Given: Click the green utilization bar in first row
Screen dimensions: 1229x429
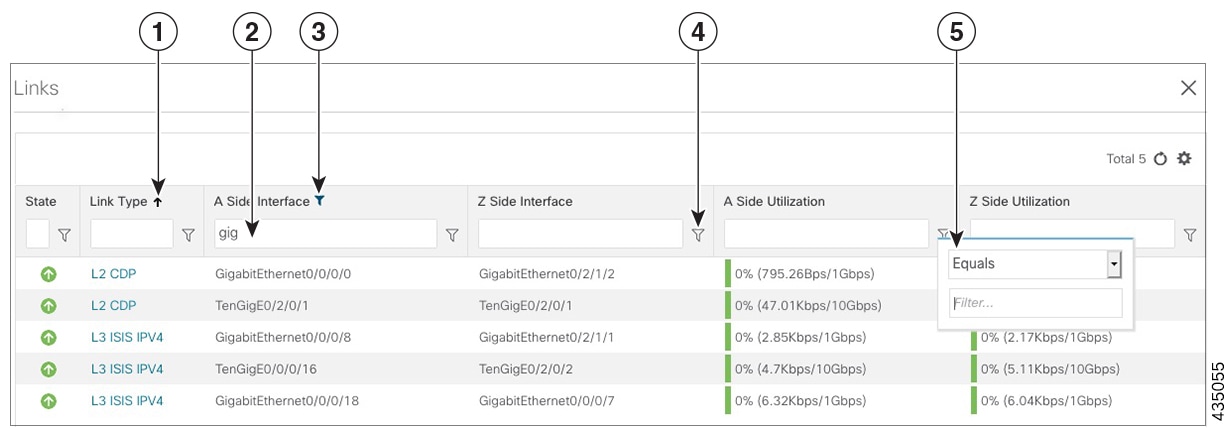Looking at the screenshot, I should pos(728,274).
